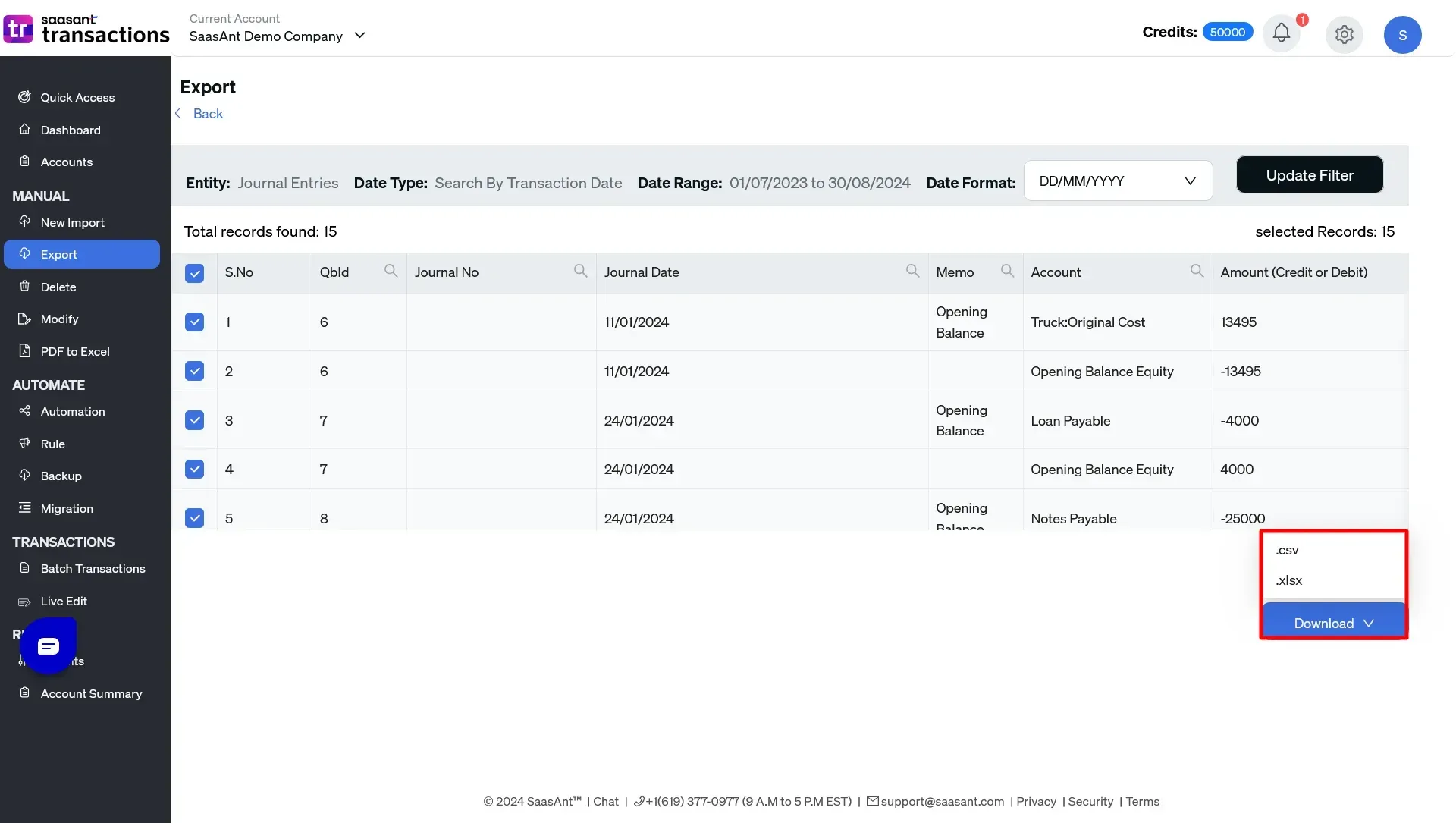Click the Download button
1456x823 pixels.
click(x=1334, y=623)
